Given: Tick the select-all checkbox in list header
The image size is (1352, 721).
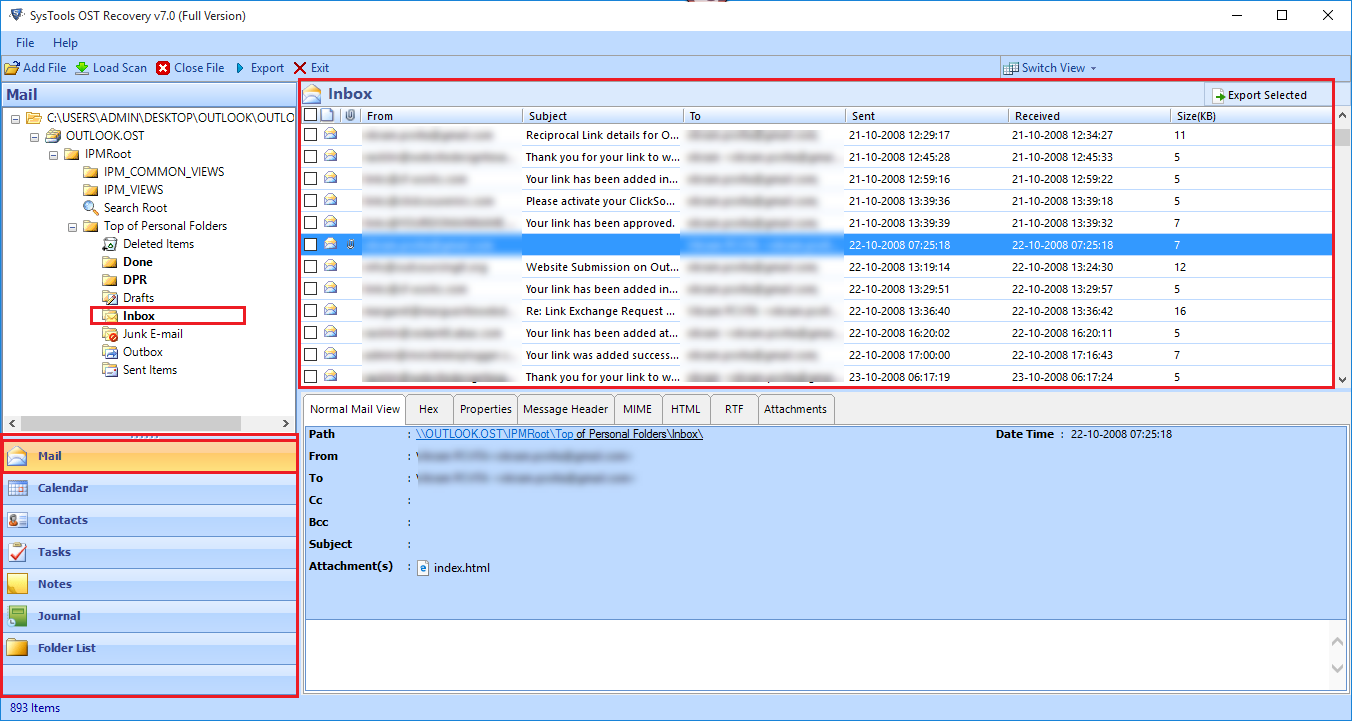Looking at the screenshot, I should click(310, 116).
